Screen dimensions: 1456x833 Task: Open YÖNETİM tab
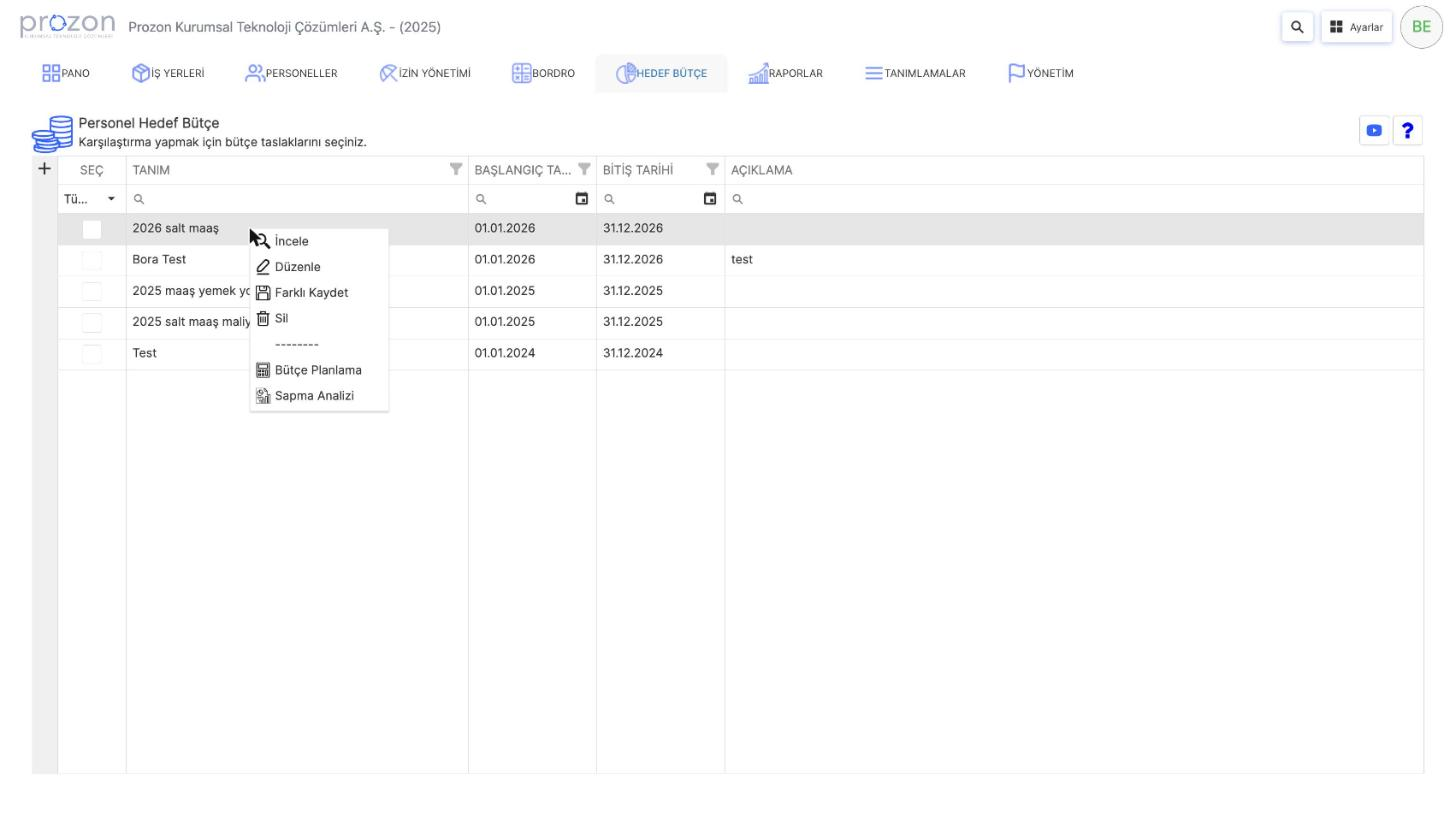point(1040,73)
